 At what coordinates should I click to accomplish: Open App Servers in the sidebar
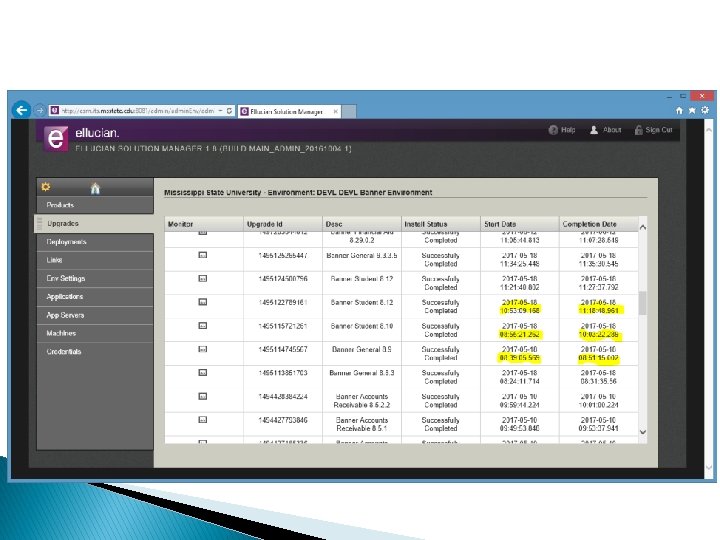click(x=95, y=315)
